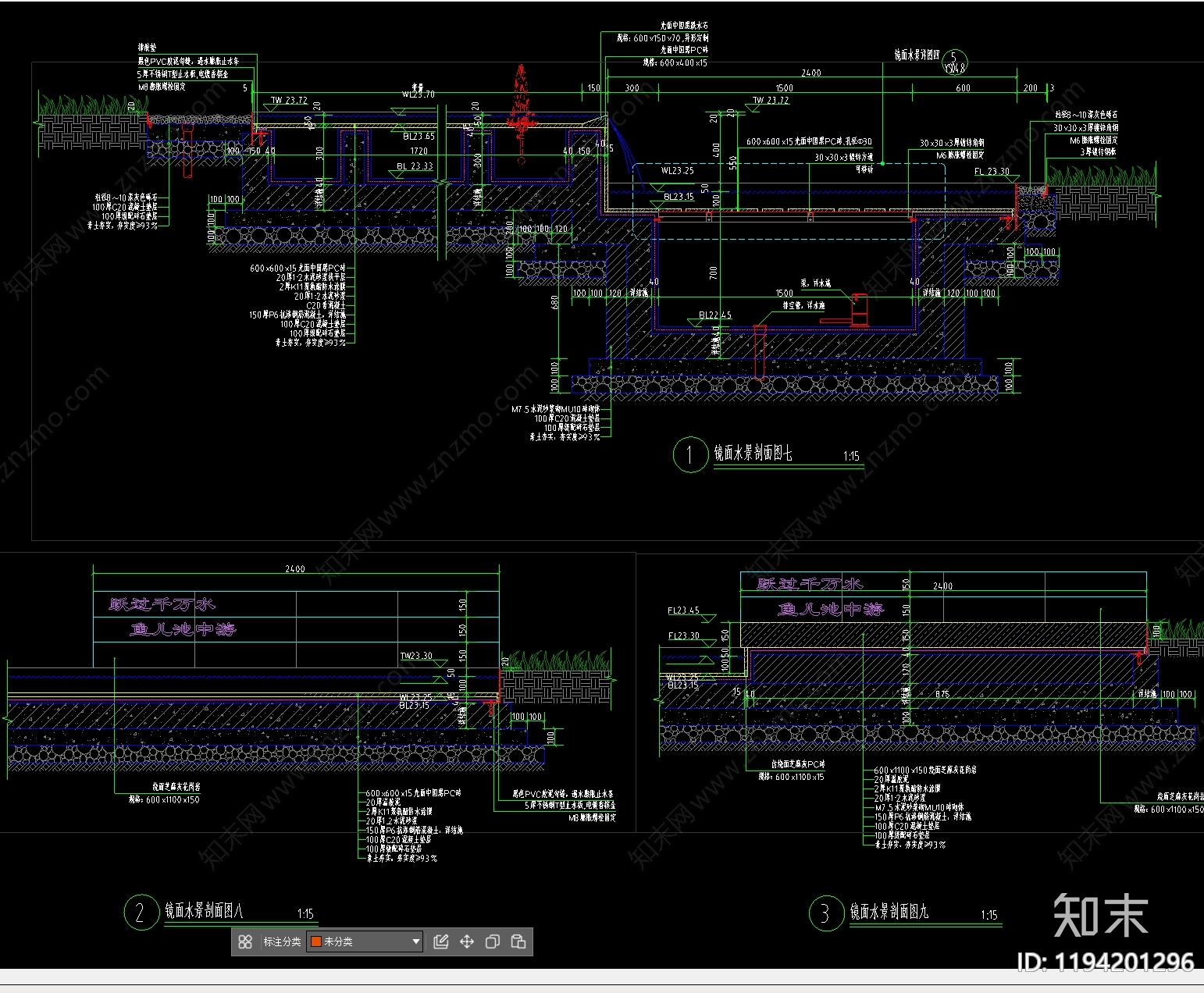Click the circled number 2 section marker
Screen dimensions: 1204x993
pyautogui.click(x=141, y=912)
